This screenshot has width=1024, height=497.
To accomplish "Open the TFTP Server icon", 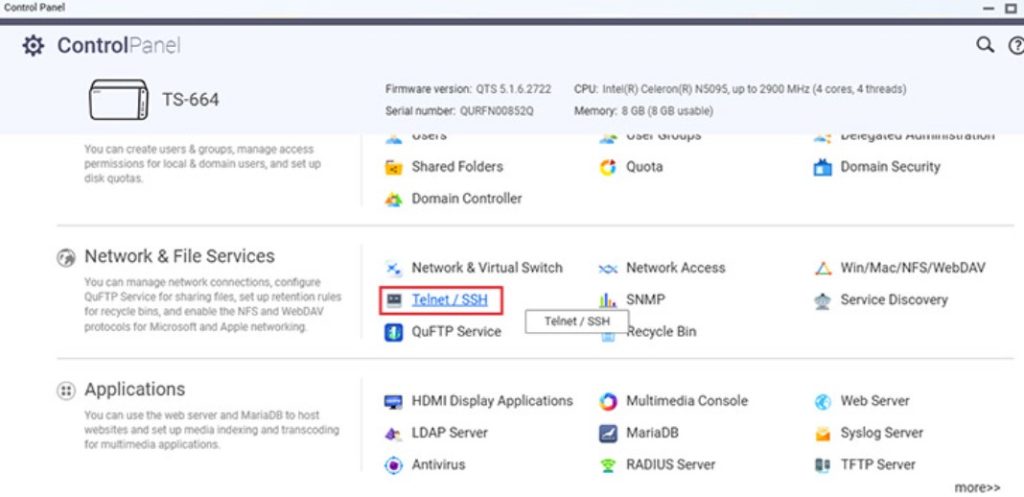I will pyautogui.click(x=822, y=466).
